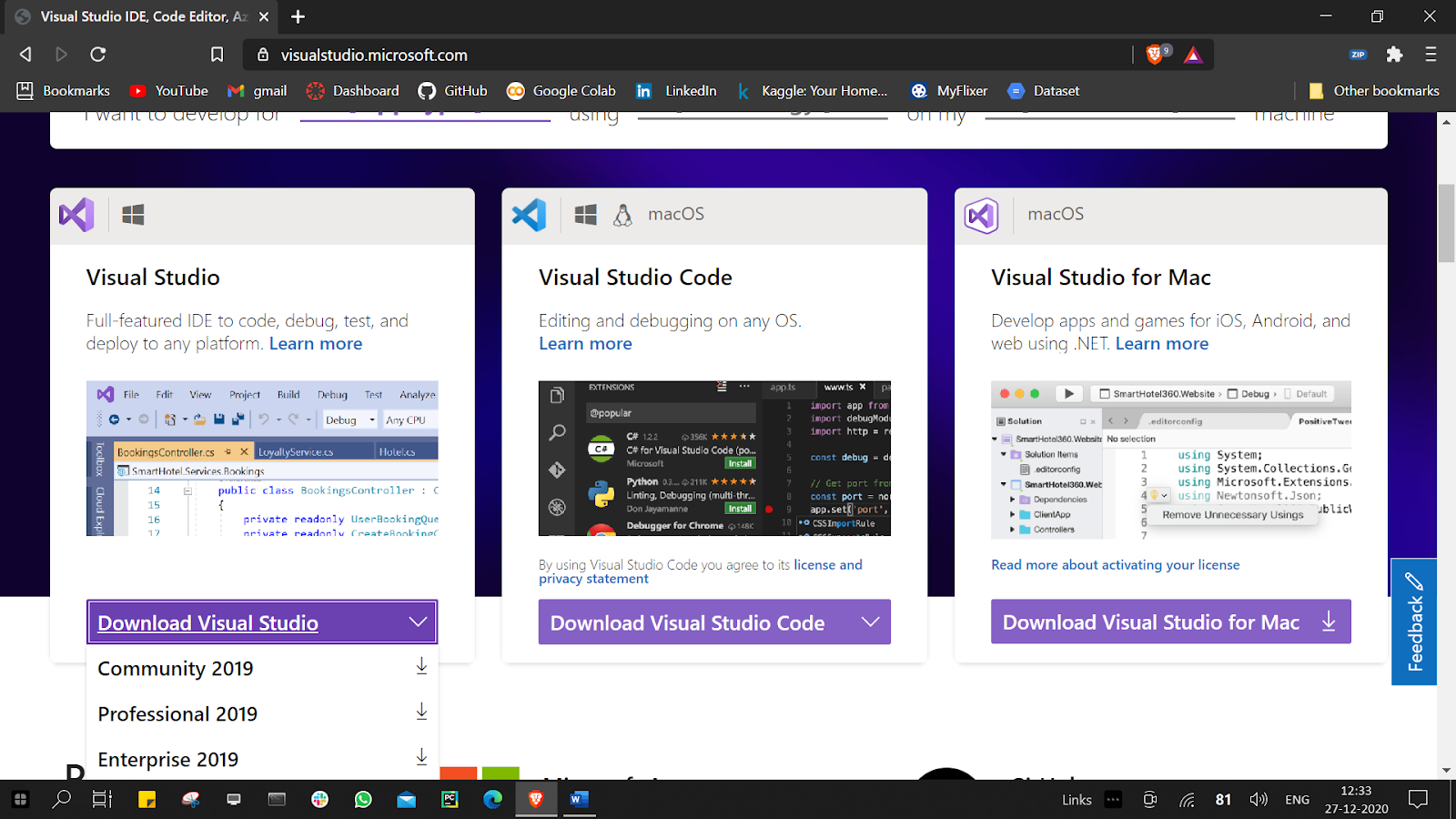Open Read more about activating your license

tap(1116, 565)
